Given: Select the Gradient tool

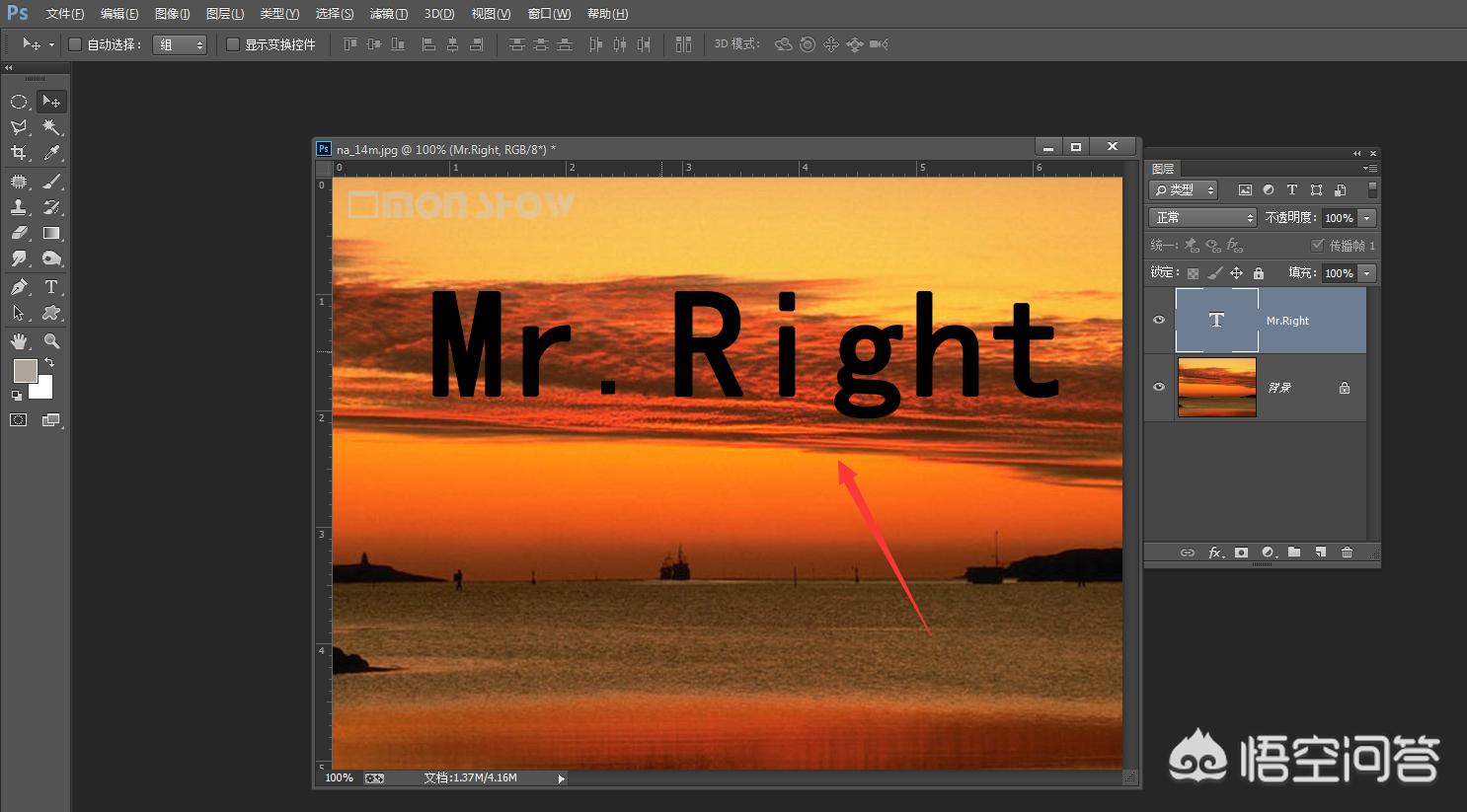Looking at the screenshot, I should point(51,234).
